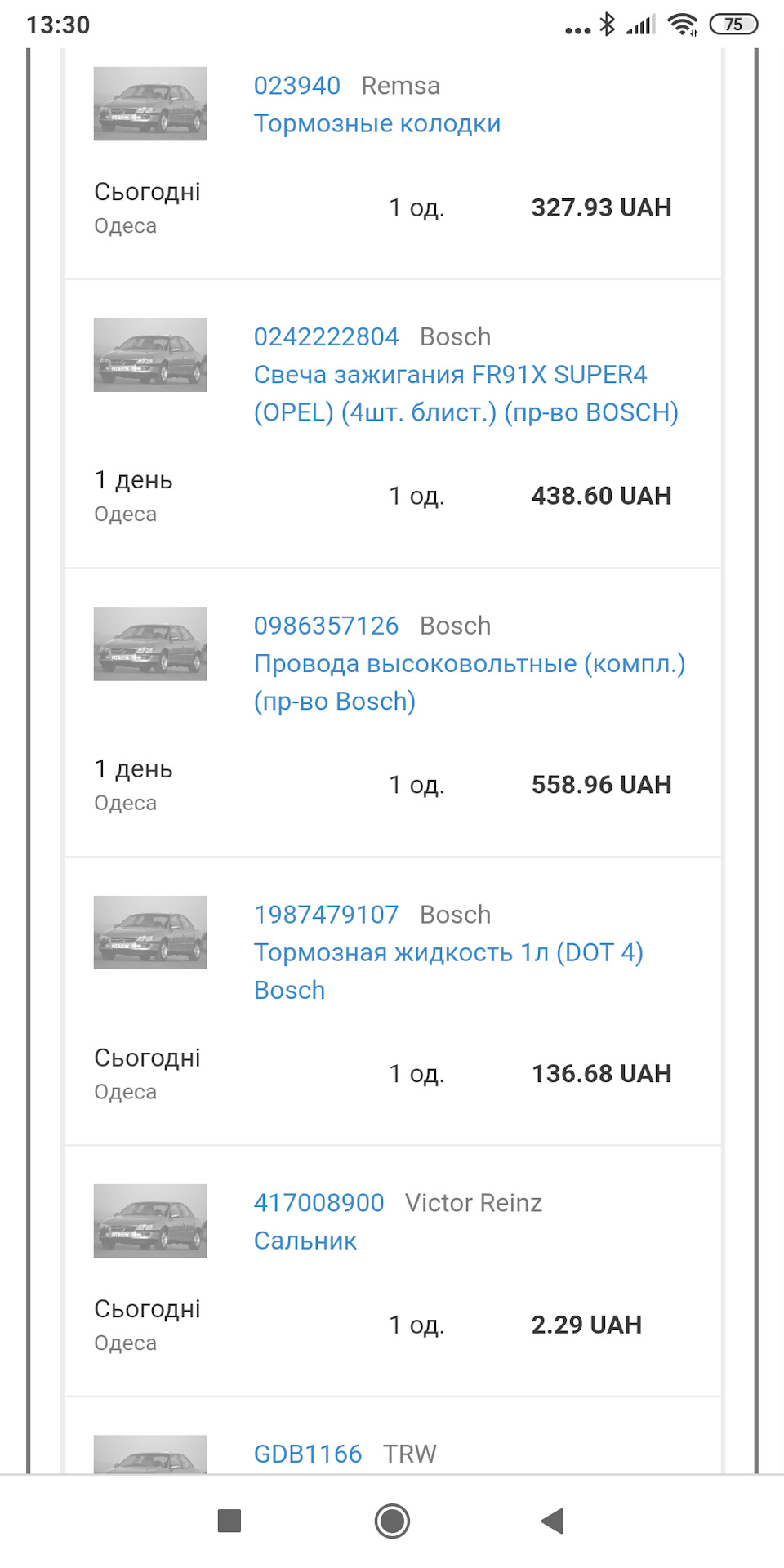784x1568 pixels.
Task: Tap the Android home navigation button
Action: [392, 1521]
